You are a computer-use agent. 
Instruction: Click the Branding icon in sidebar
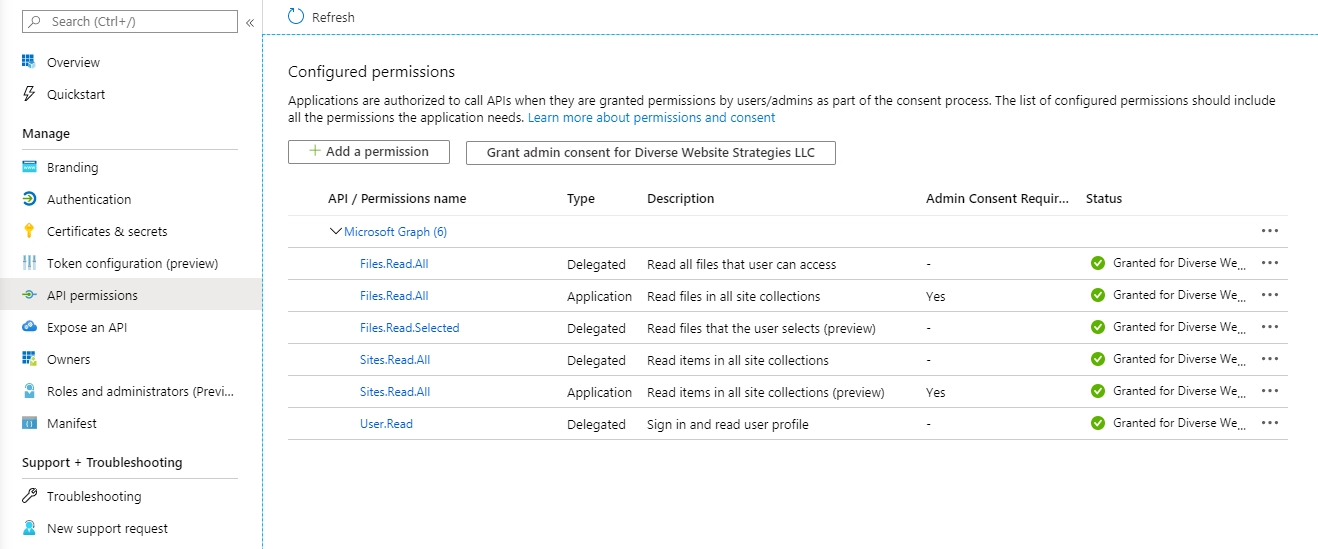[29, 167]
